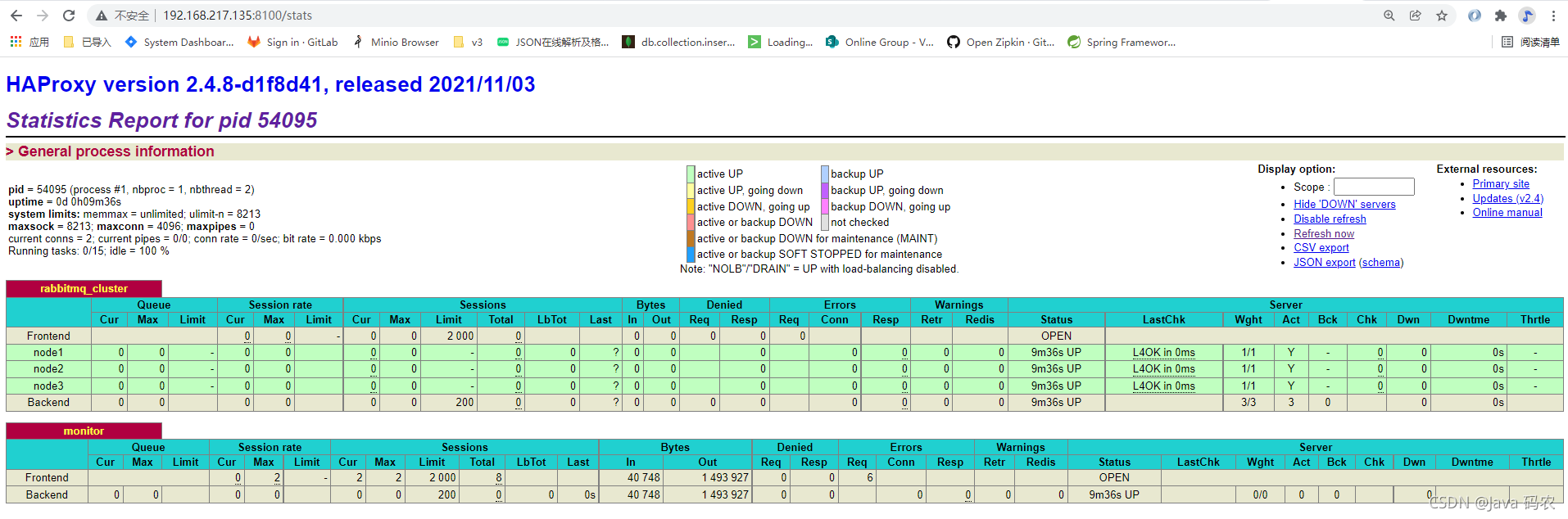
Task: Share this page via the address bar icon
Action: 1416,16
